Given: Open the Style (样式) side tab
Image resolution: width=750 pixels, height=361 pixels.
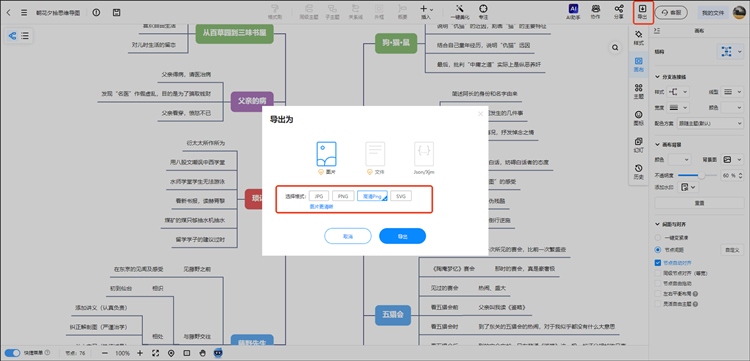Looking at the screenshot, I should [x=638, y=37].
